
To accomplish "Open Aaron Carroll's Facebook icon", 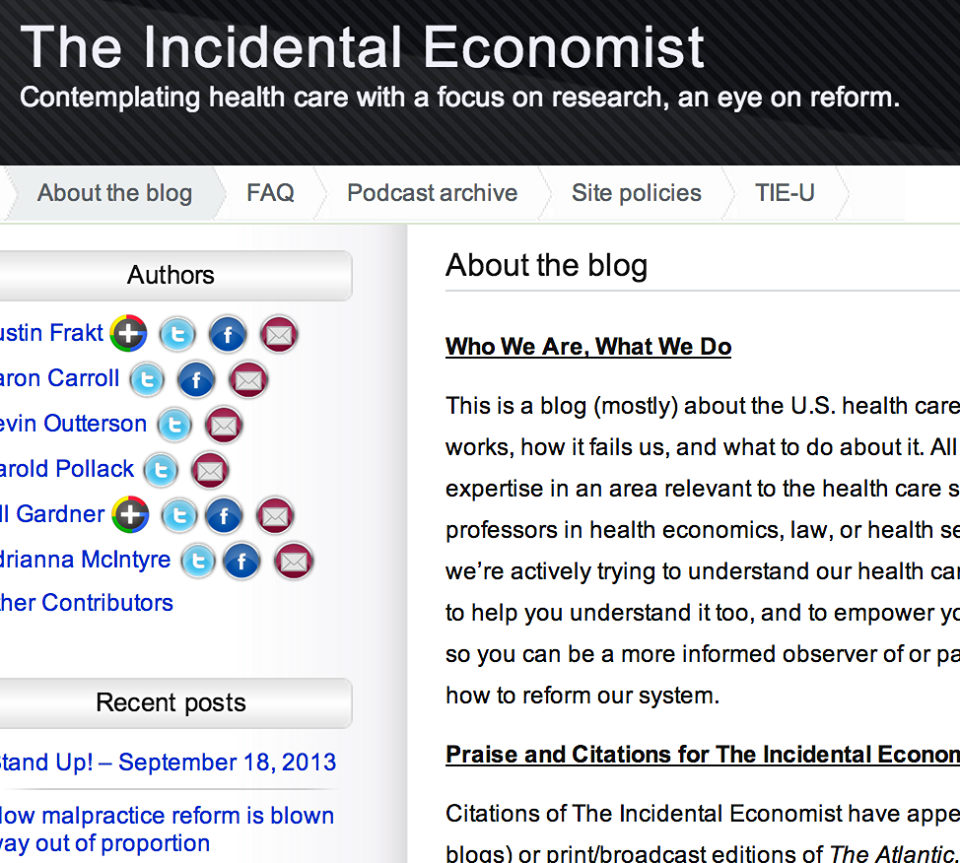I will 195,380.
